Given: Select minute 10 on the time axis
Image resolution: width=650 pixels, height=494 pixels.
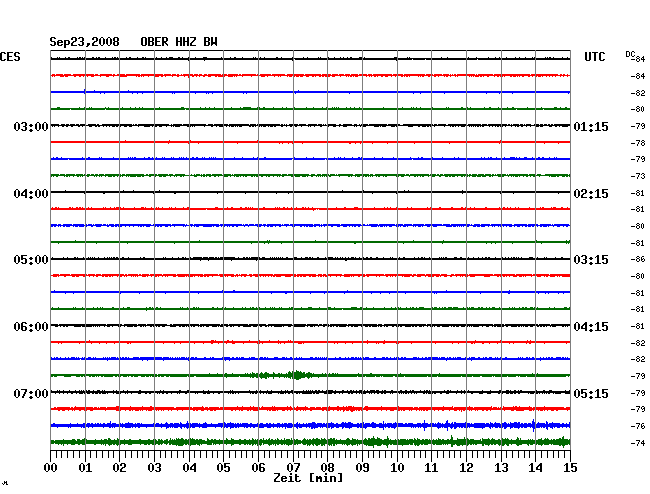Looking at the screenshot, I should click(x=397, y=468).
